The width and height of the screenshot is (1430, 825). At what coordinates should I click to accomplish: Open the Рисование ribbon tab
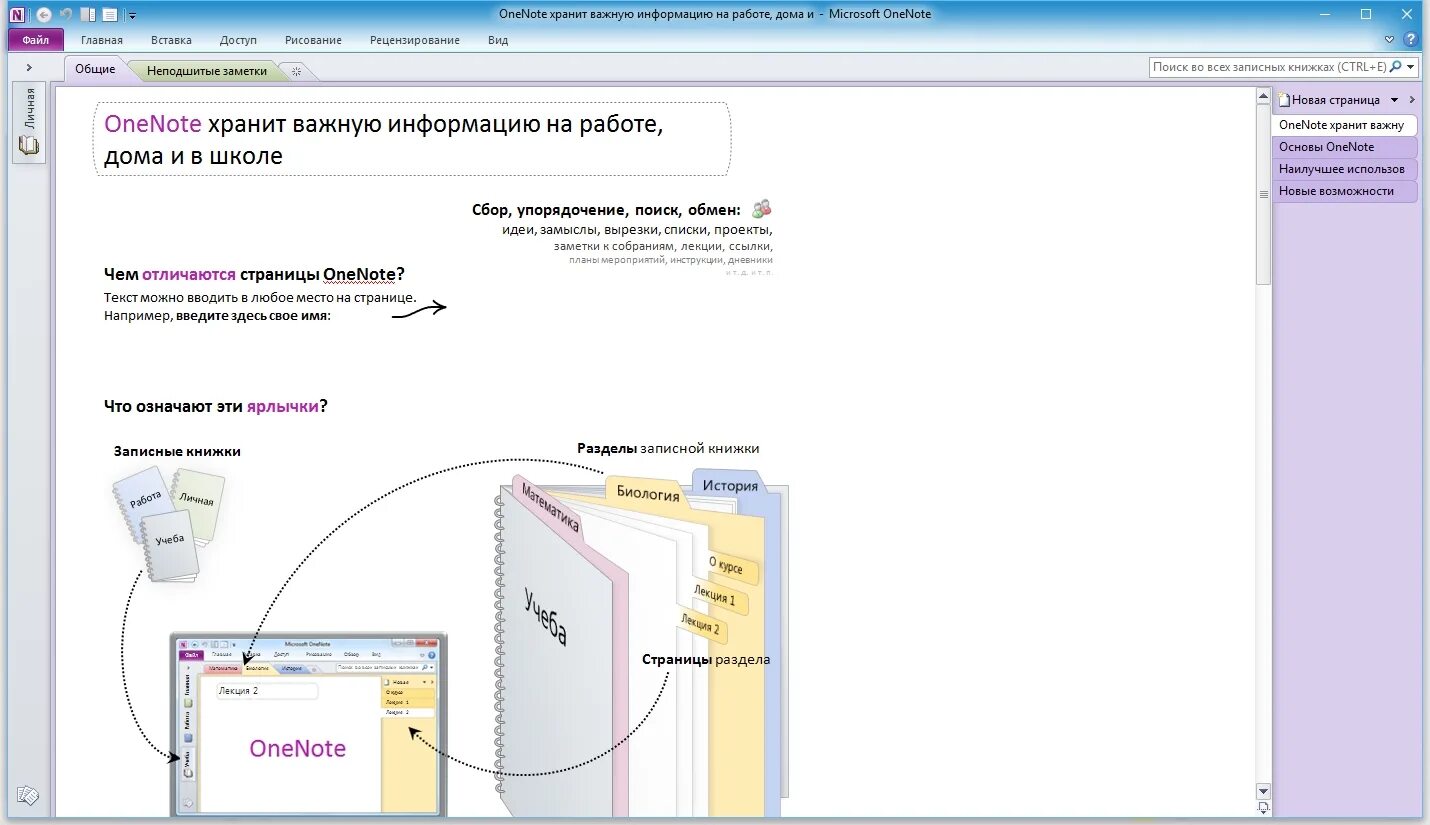point(313,40)
